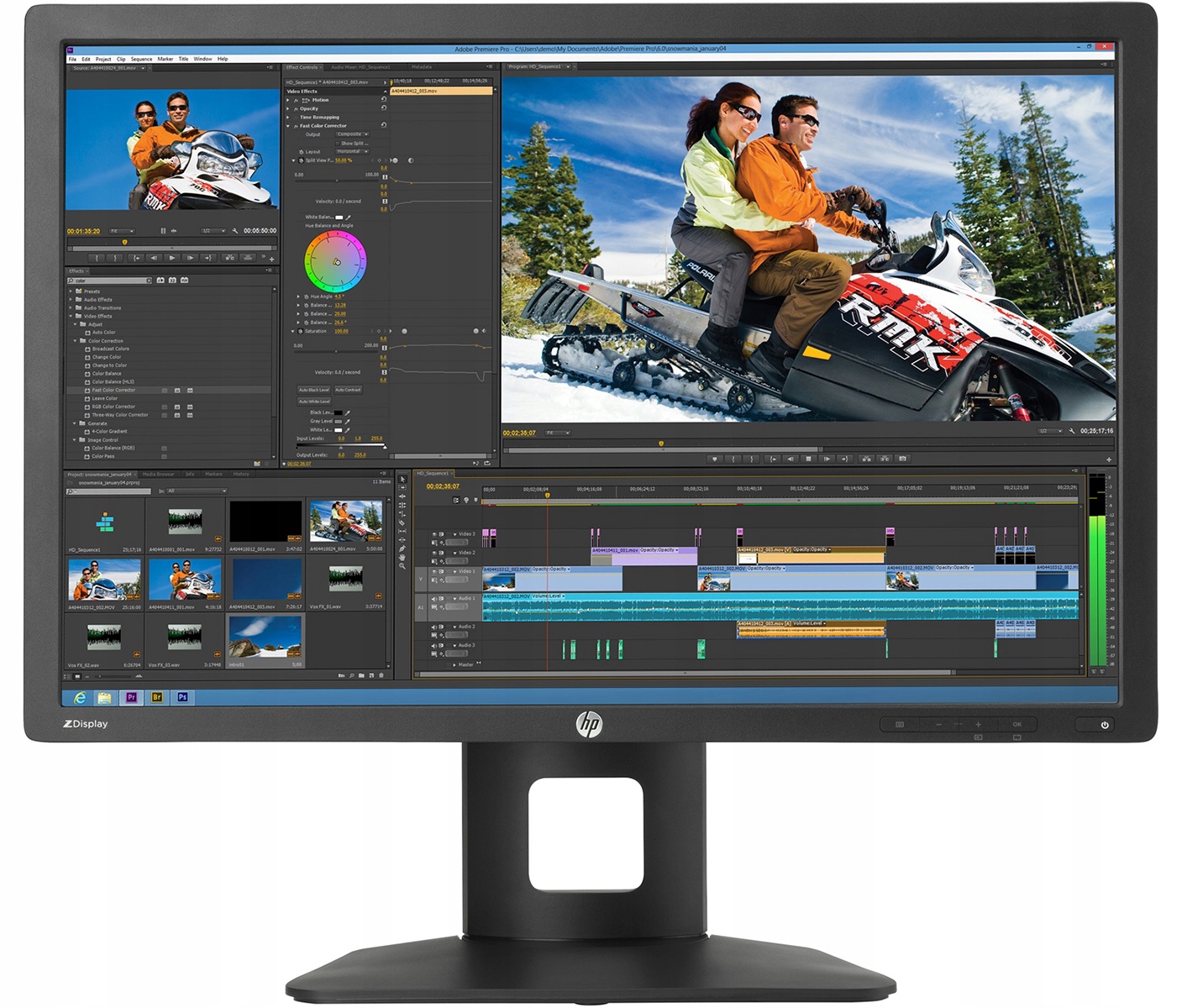Click Export Frame camera icon in Program monitor

click(x=903, y=459)
